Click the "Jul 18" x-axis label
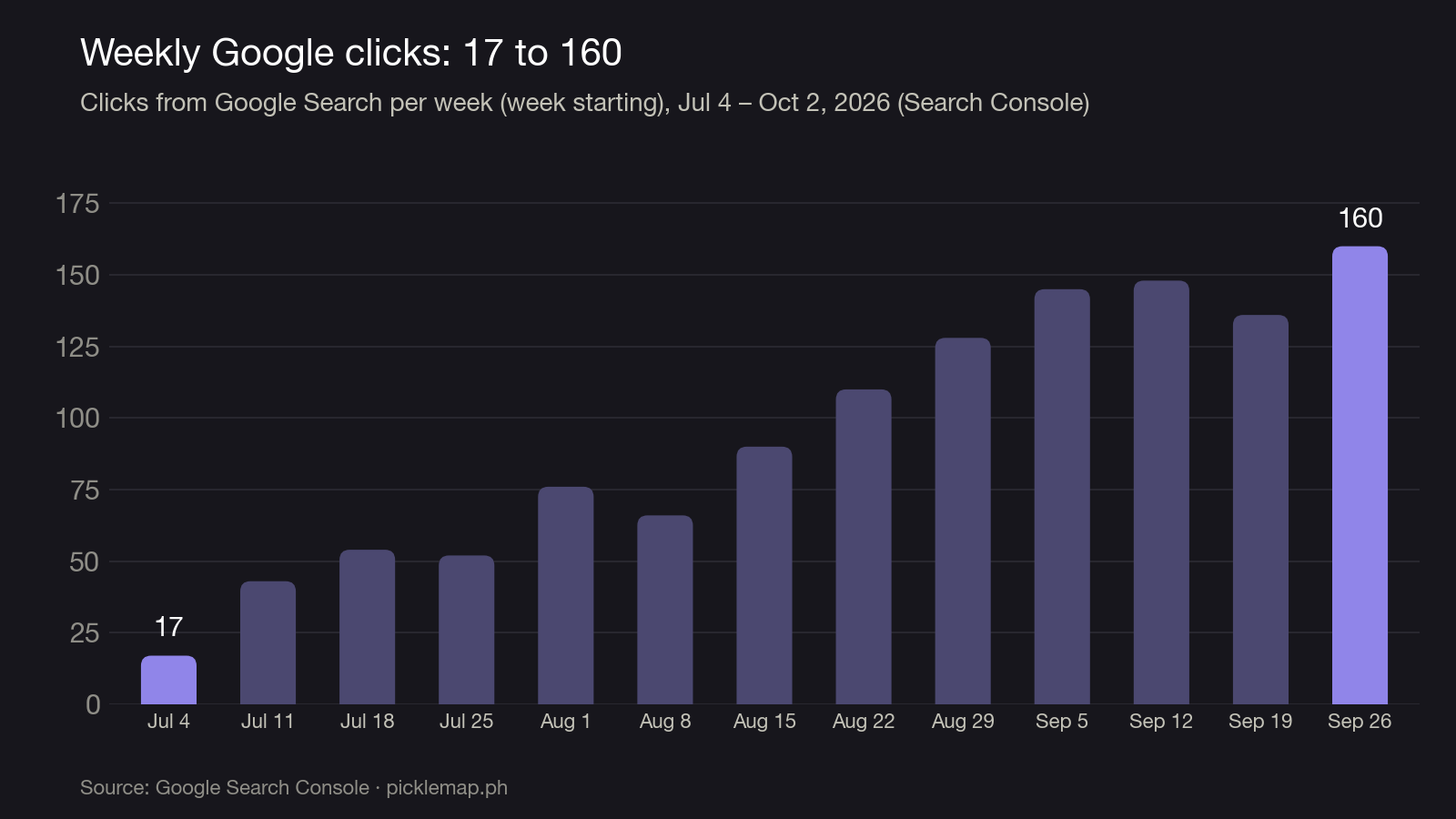1456x819 pixels. [367, 722]
